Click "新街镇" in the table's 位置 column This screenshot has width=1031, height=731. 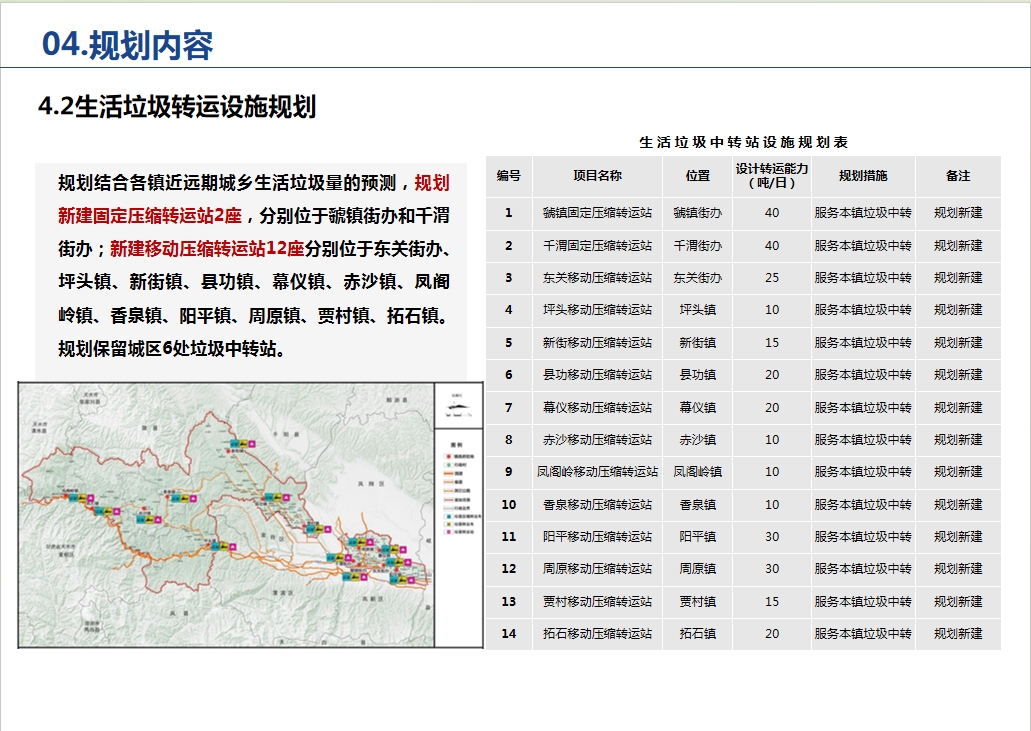698,342
